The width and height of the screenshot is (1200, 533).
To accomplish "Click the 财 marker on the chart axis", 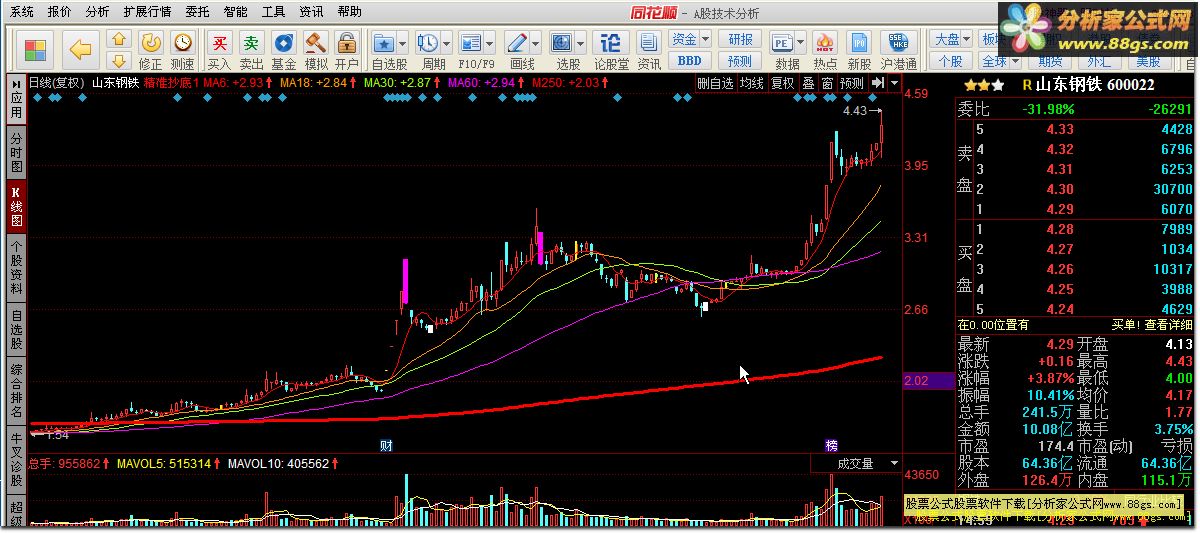I will coord(386,444).
